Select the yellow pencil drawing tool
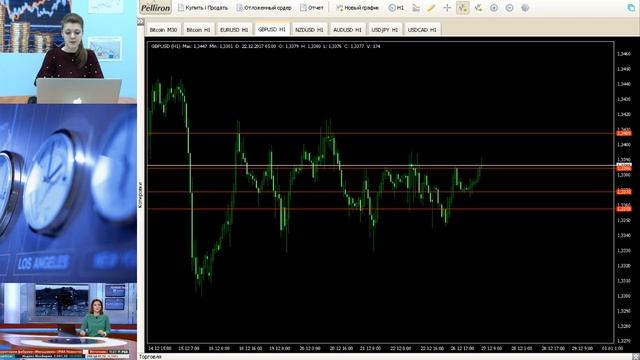Viewport: 640px width, 360px height. (431, 8)
